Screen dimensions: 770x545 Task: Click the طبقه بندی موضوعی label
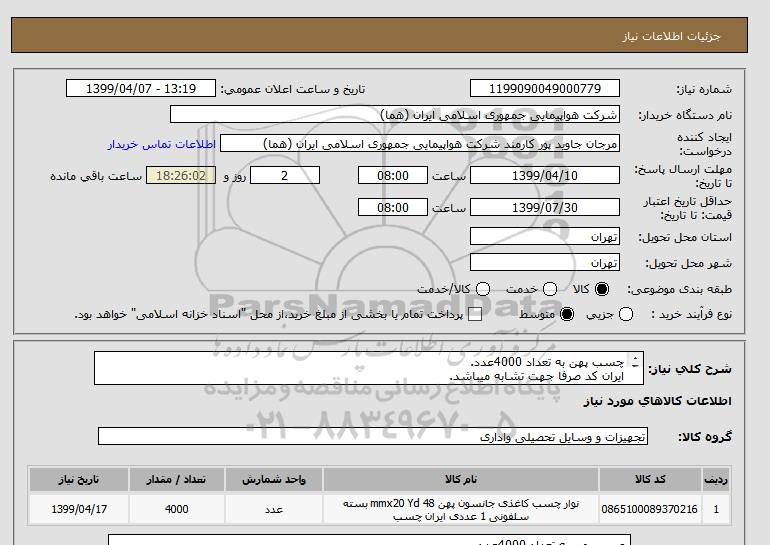(680, 289)
